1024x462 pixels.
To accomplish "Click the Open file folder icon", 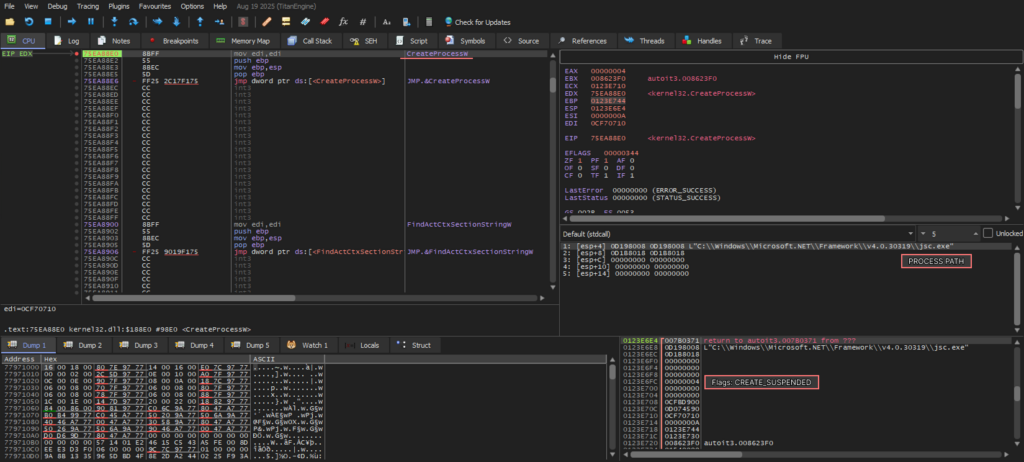I will click(x=10, y=21).
